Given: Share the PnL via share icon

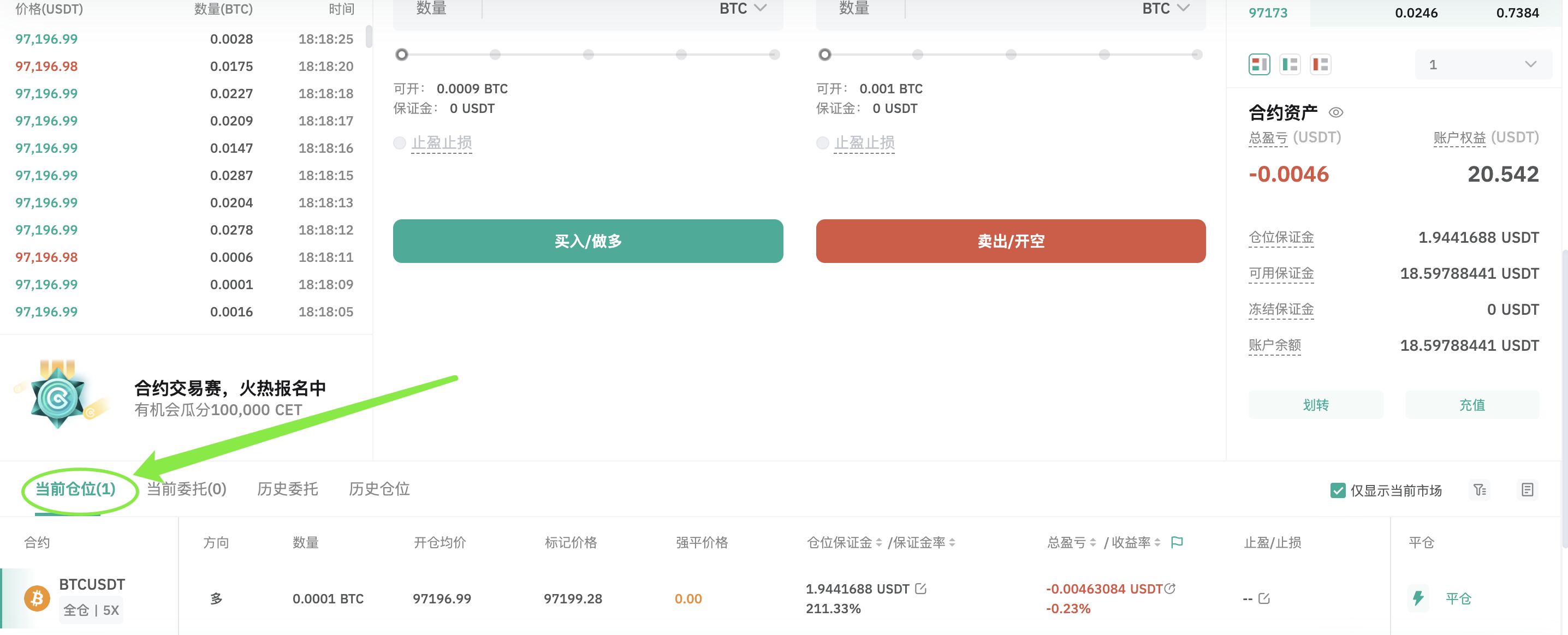Looking at the screenshot, I should point(1170,588).
